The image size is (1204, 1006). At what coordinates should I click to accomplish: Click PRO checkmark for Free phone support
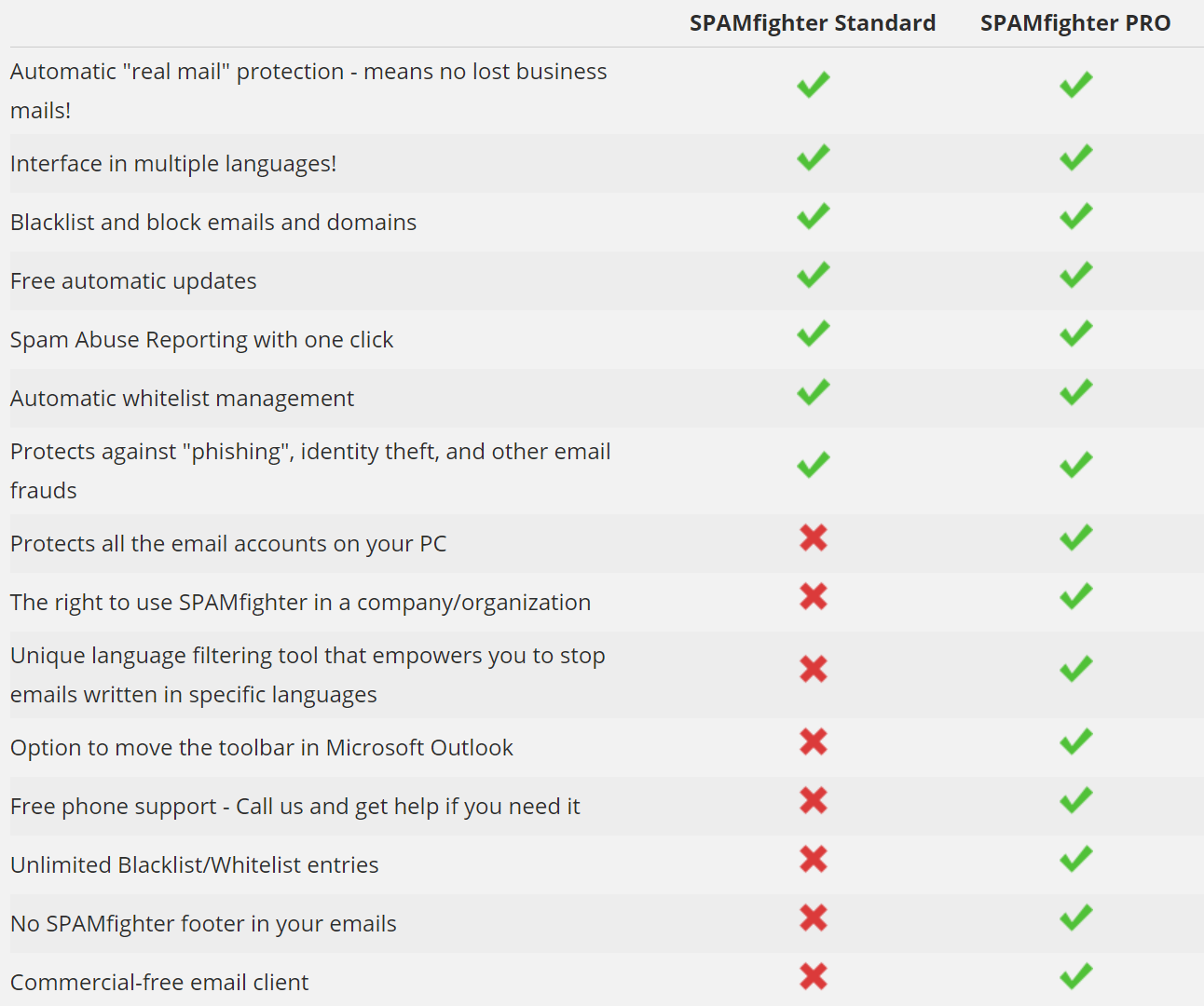[1075, 800]
